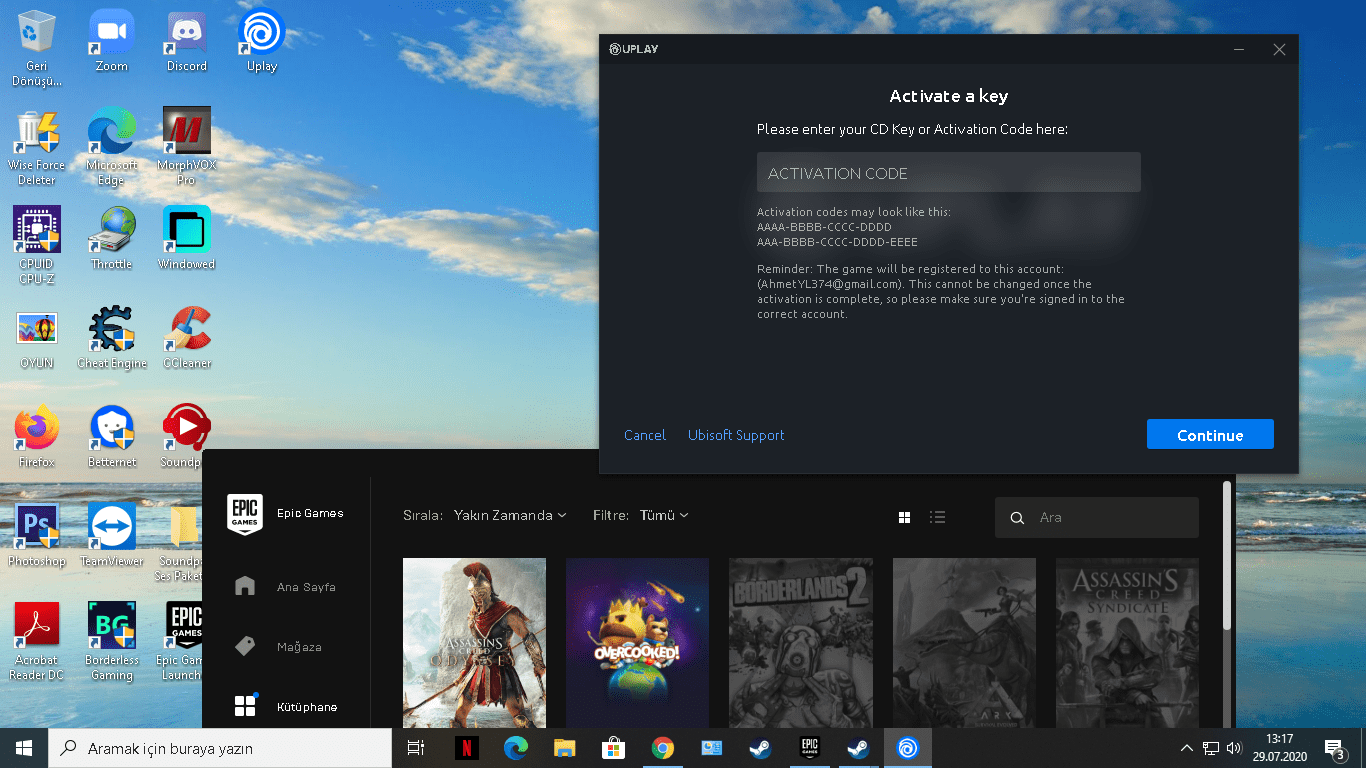Open Netflix from the taskbar

pos(466,748)
